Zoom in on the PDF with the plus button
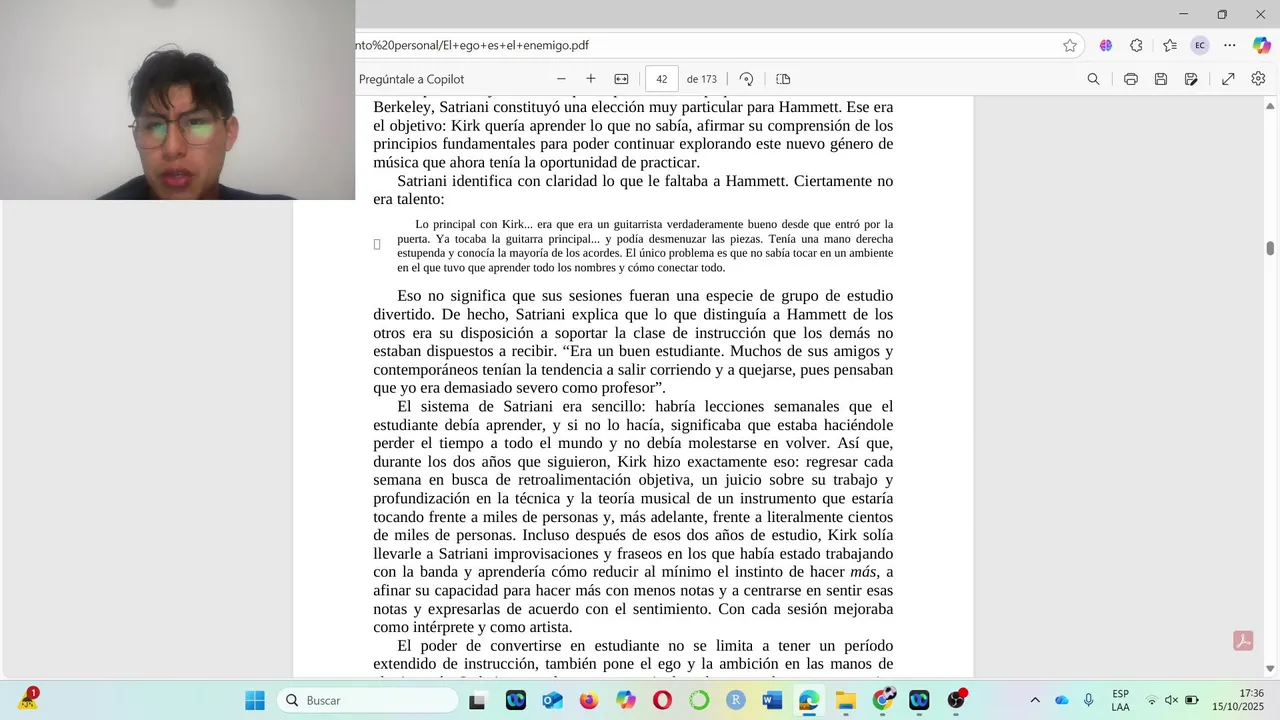The height and width of the screenshot is (720, 1280). click(591, 79)
